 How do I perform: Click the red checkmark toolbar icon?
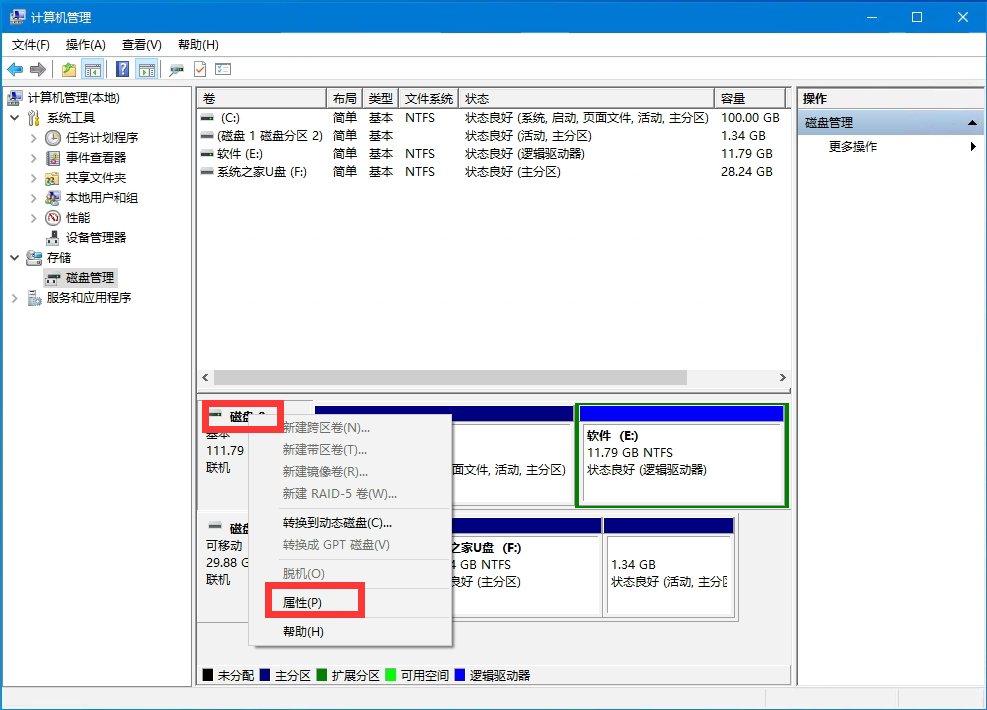(x=199, y=68)
